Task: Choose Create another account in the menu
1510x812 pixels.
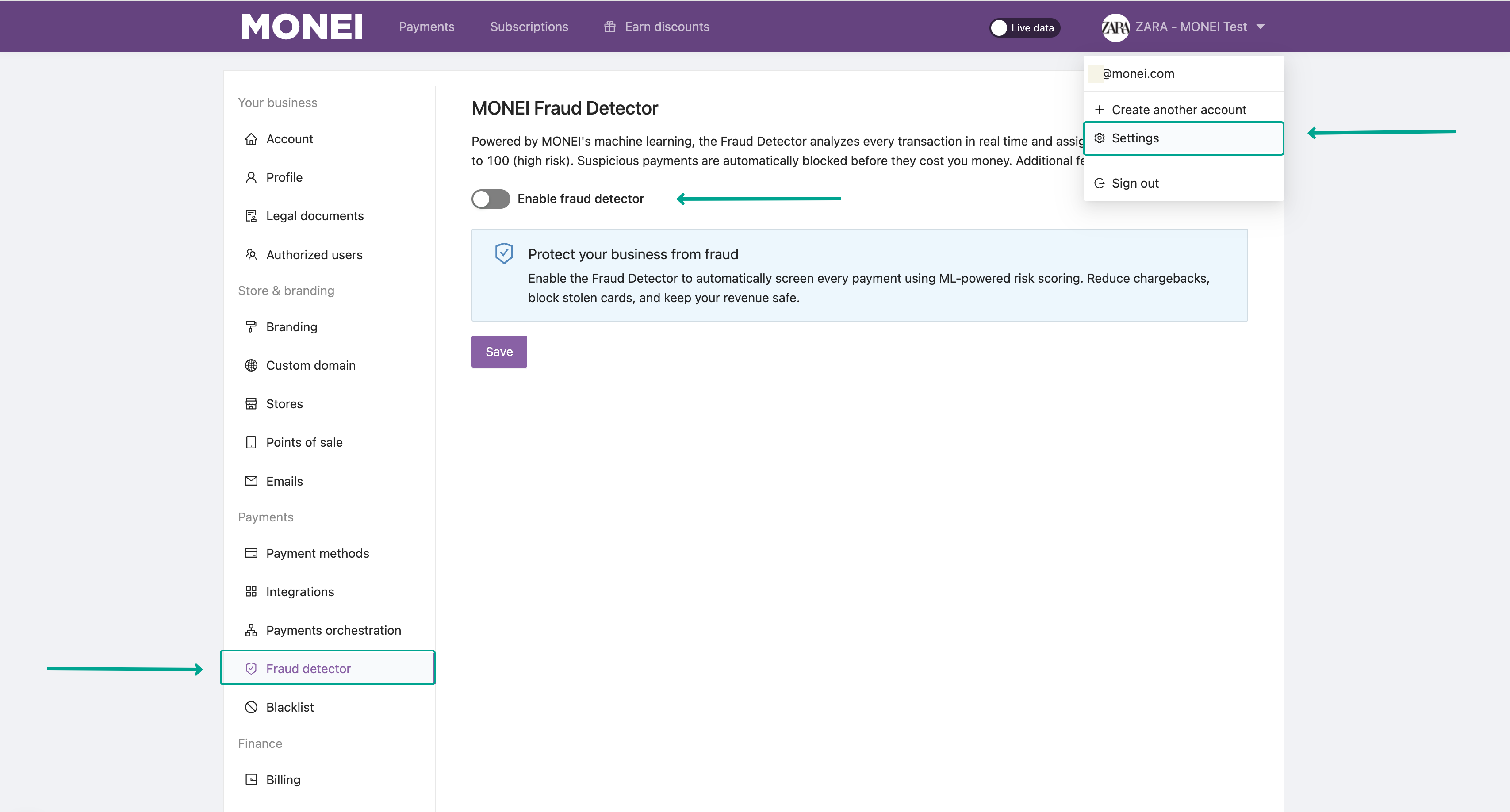Action: coord(1184,110)
